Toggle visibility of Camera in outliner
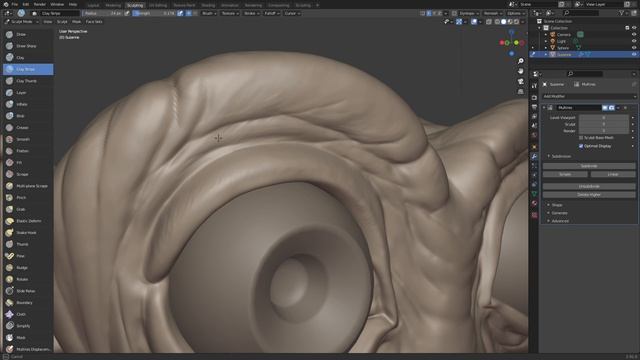Screen dimensions: 640x360 pos(634,35)
